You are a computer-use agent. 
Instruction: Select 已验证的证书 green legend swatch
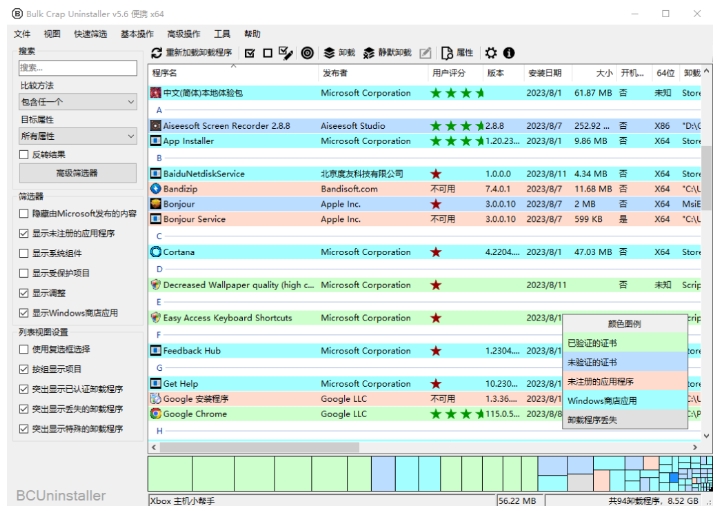(625, 343)
